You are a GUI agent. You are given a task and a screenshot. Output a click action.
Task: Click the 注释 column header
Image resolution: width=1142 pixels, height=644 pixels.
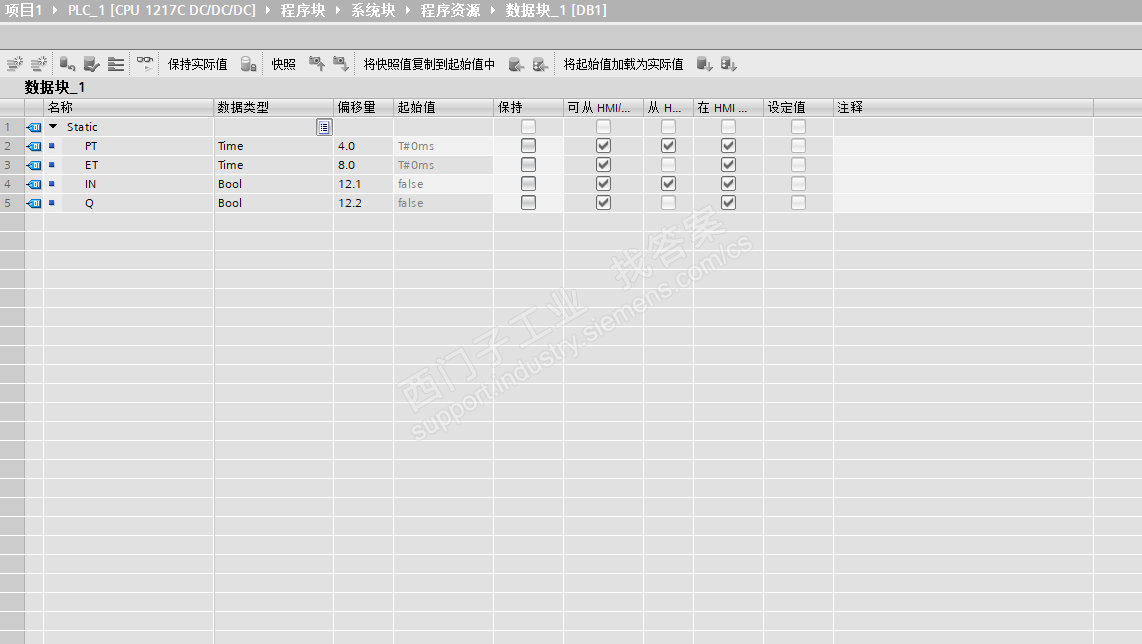[963, 107]
